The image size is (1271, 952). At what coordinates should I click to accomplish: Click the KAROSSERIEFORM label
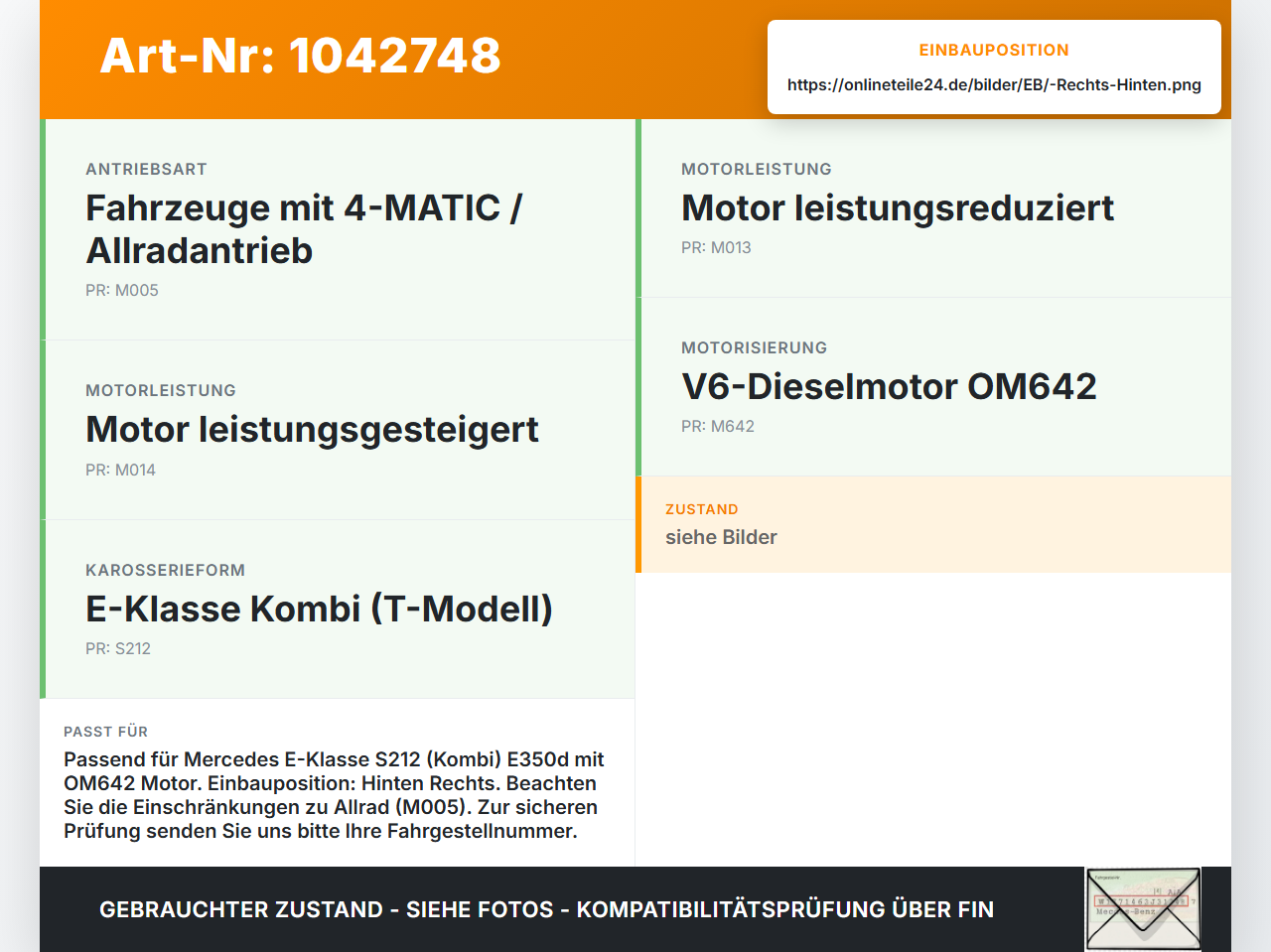[x=165, y=571]
